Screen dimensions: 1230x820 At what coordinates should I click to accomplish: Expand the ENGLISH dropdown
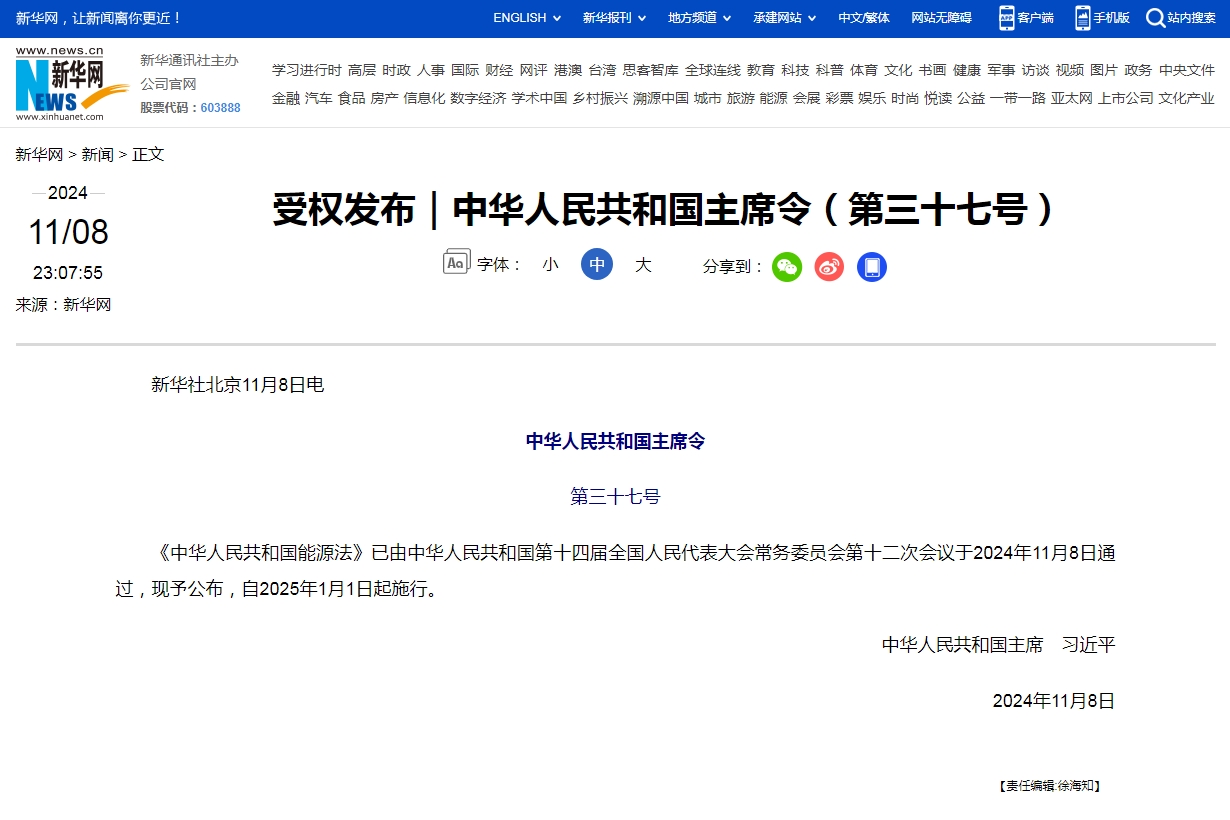[x=527, y=18]
